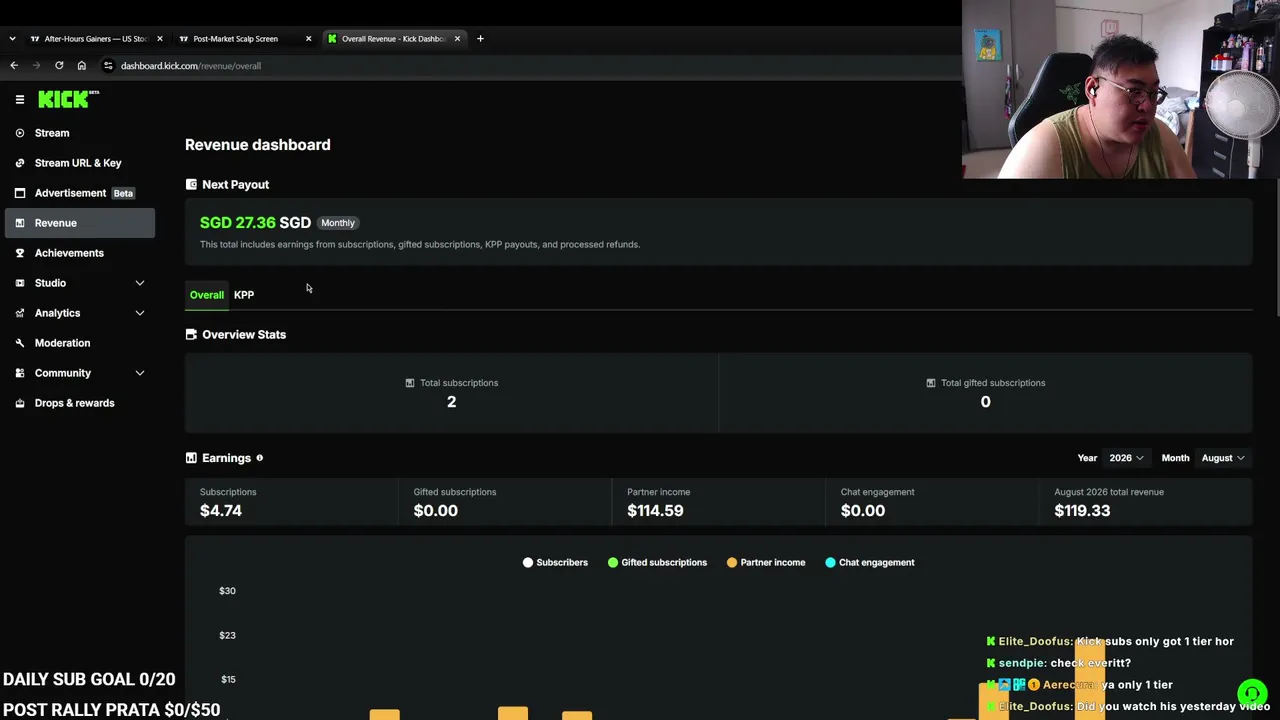
Task: Click the Next Payout wallet icon
Action: (x=191, y=185)
